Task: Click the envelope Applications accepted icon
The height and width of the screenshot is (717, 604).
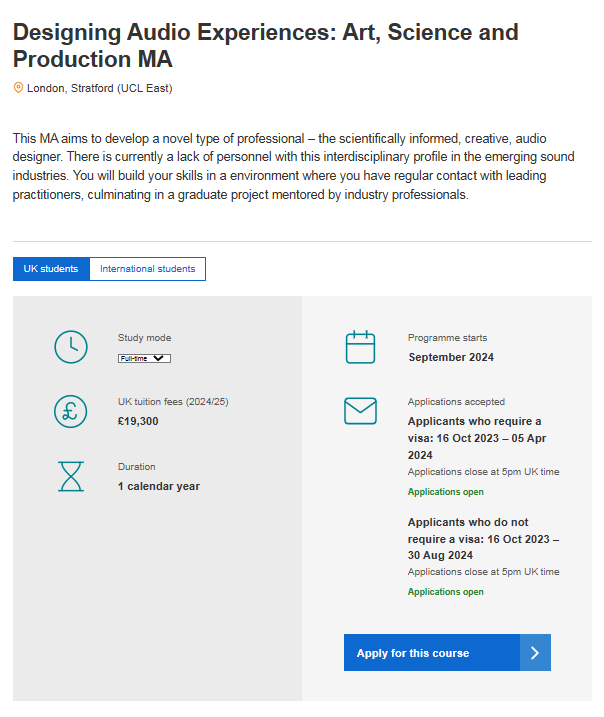Action: [360, 411]
